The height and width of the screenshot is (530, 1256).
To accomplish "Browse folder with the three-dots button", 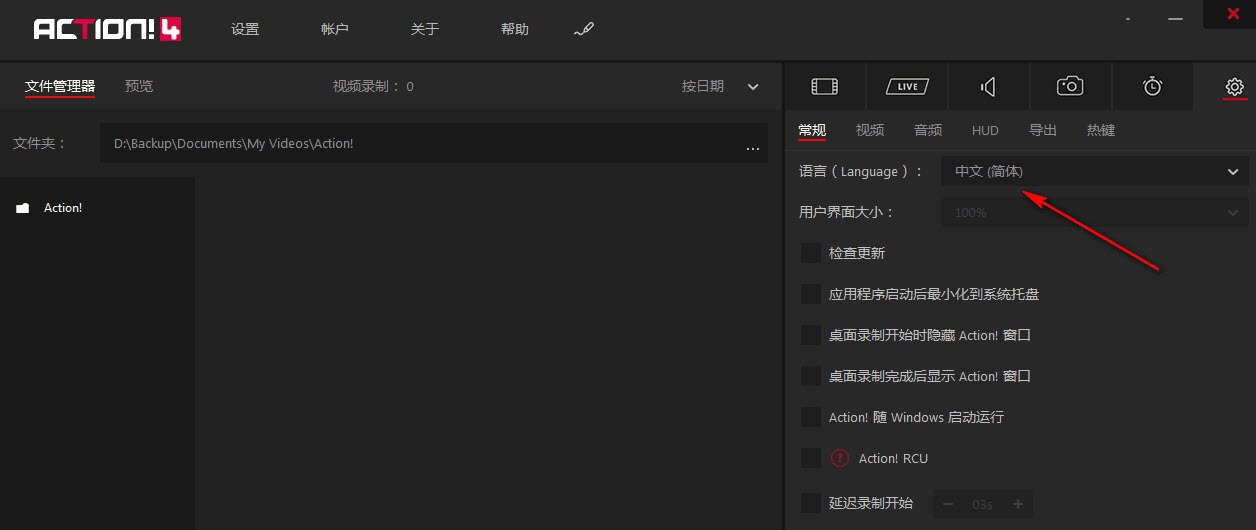I will point(753,147).
